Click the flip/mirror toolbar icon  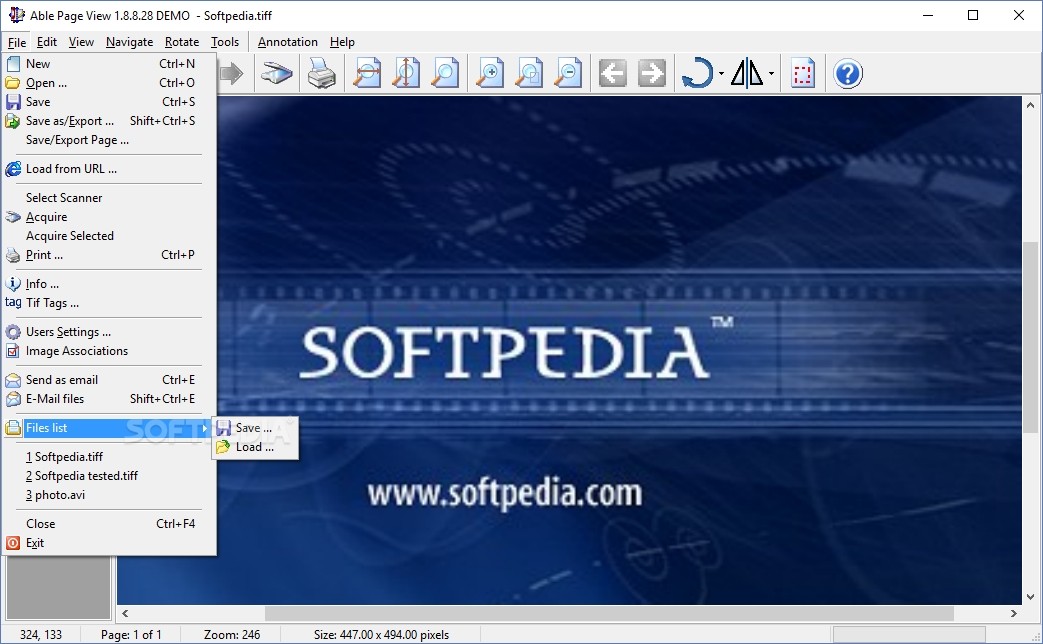click(747, 73)
